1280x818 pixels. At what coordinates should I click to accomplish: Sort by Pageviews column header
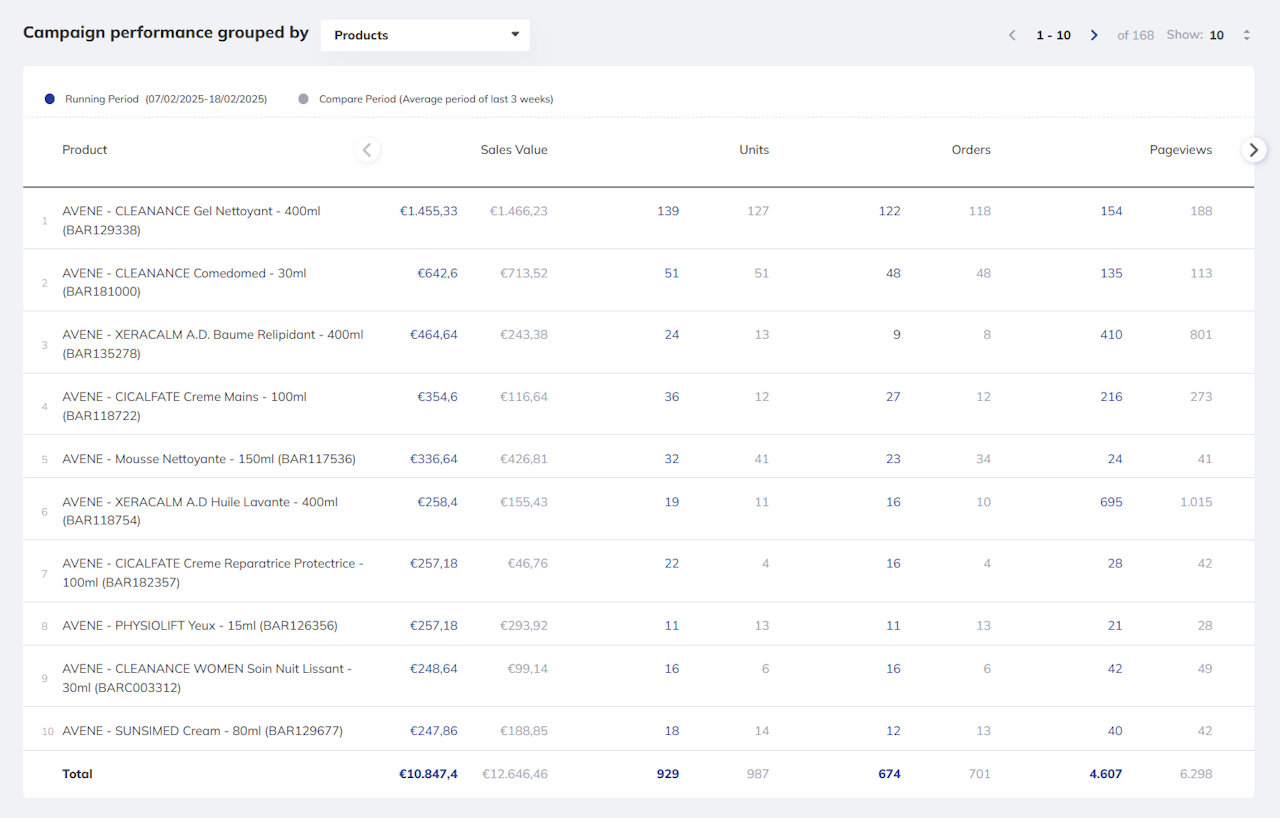coord(1180,150)
